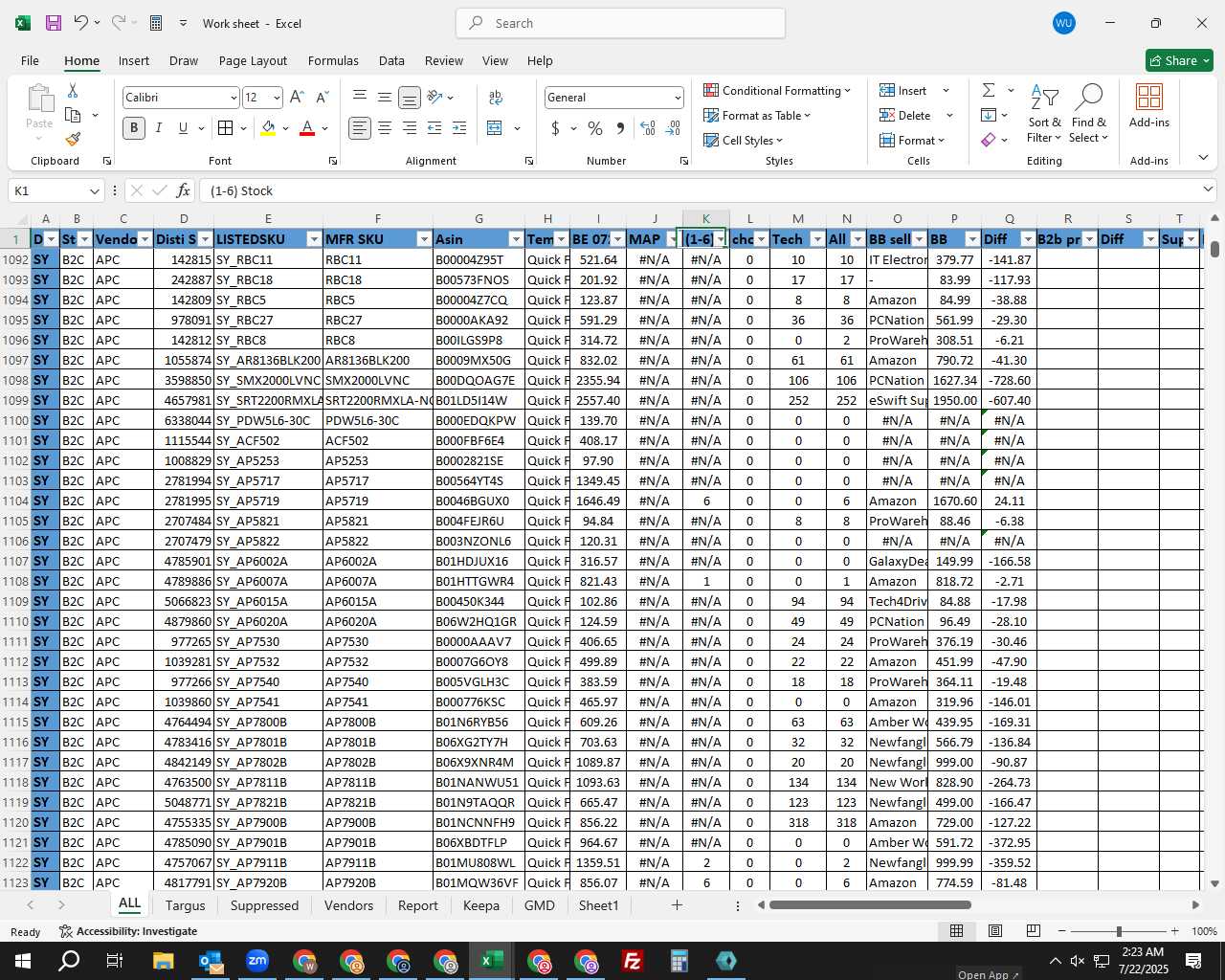Screen dimensions: 1225x980
Task: Toggle Top Align
Action: (x=360, y=98)
